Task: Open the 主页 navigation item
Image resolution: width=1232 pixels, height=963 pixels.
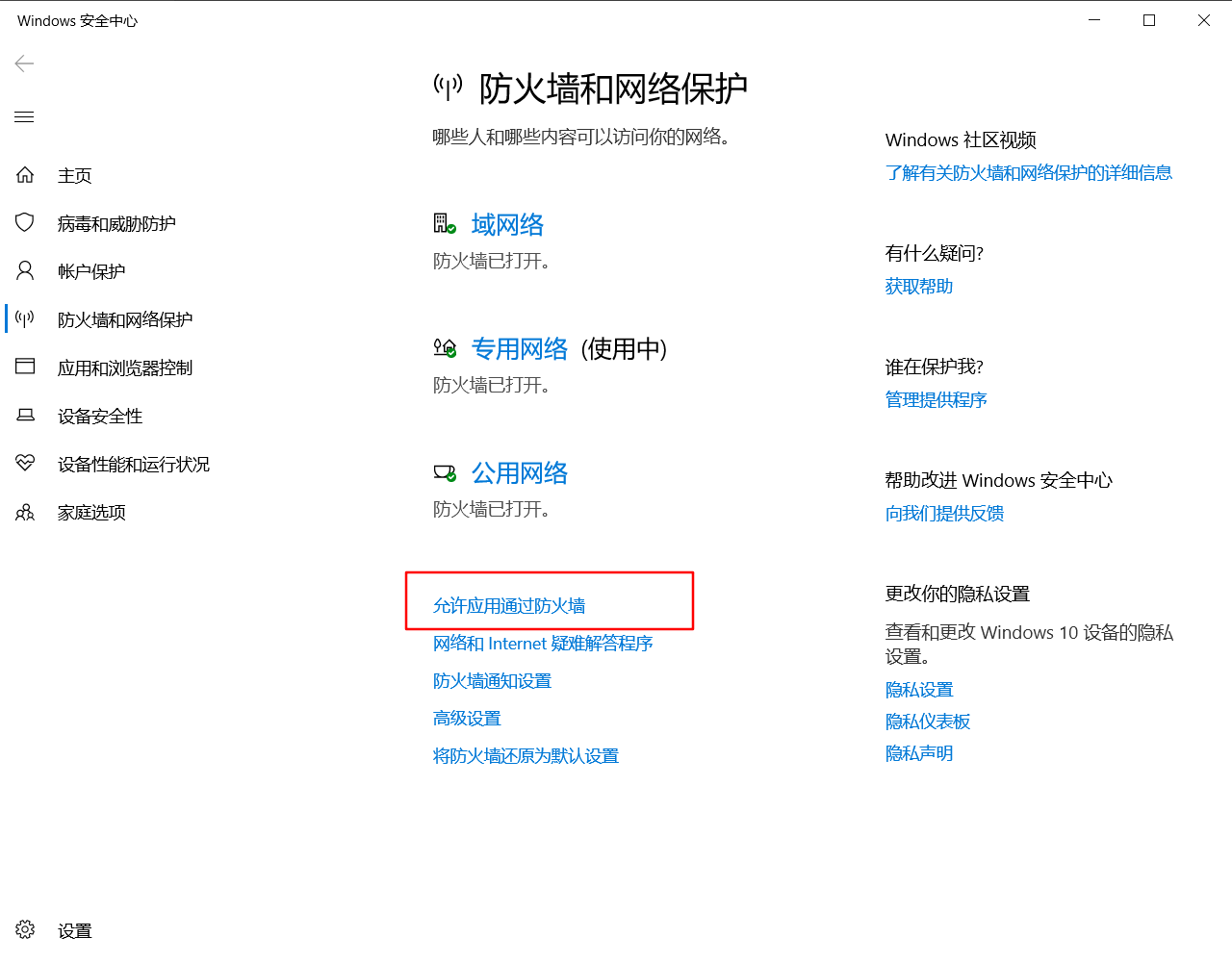Action: 75,175
